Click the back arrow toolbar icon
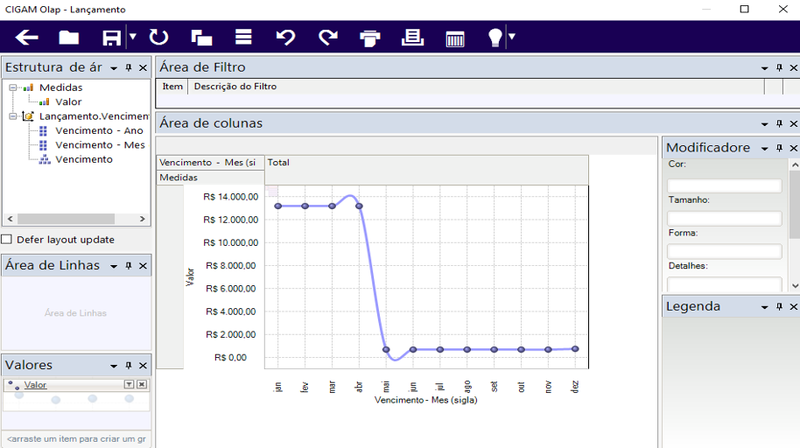 (27, 37)
